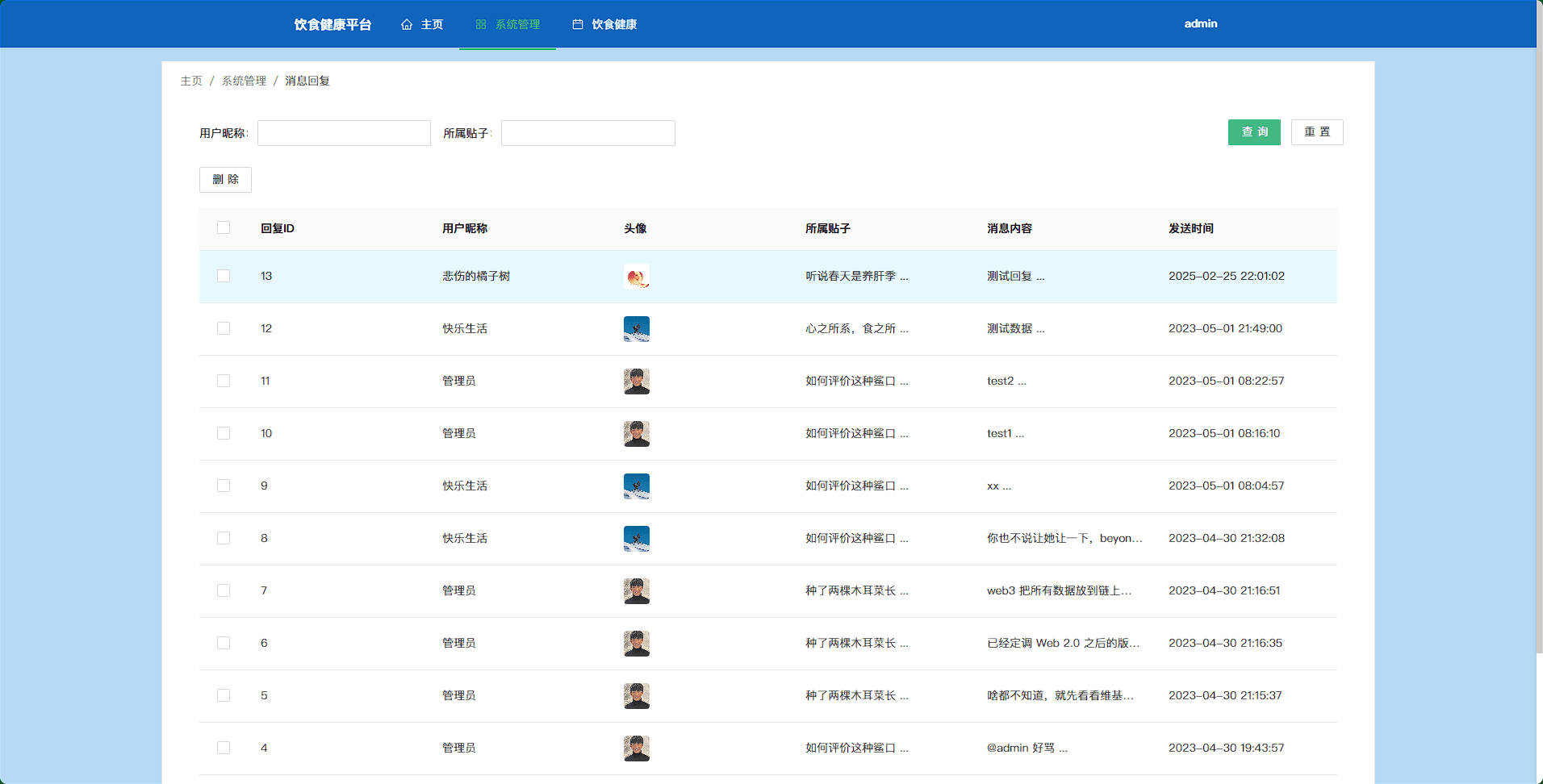Image resolution: width=1543 pixels, height=784 pixels.
Task: Click the 回复ID column header
Action: [278, 228]
